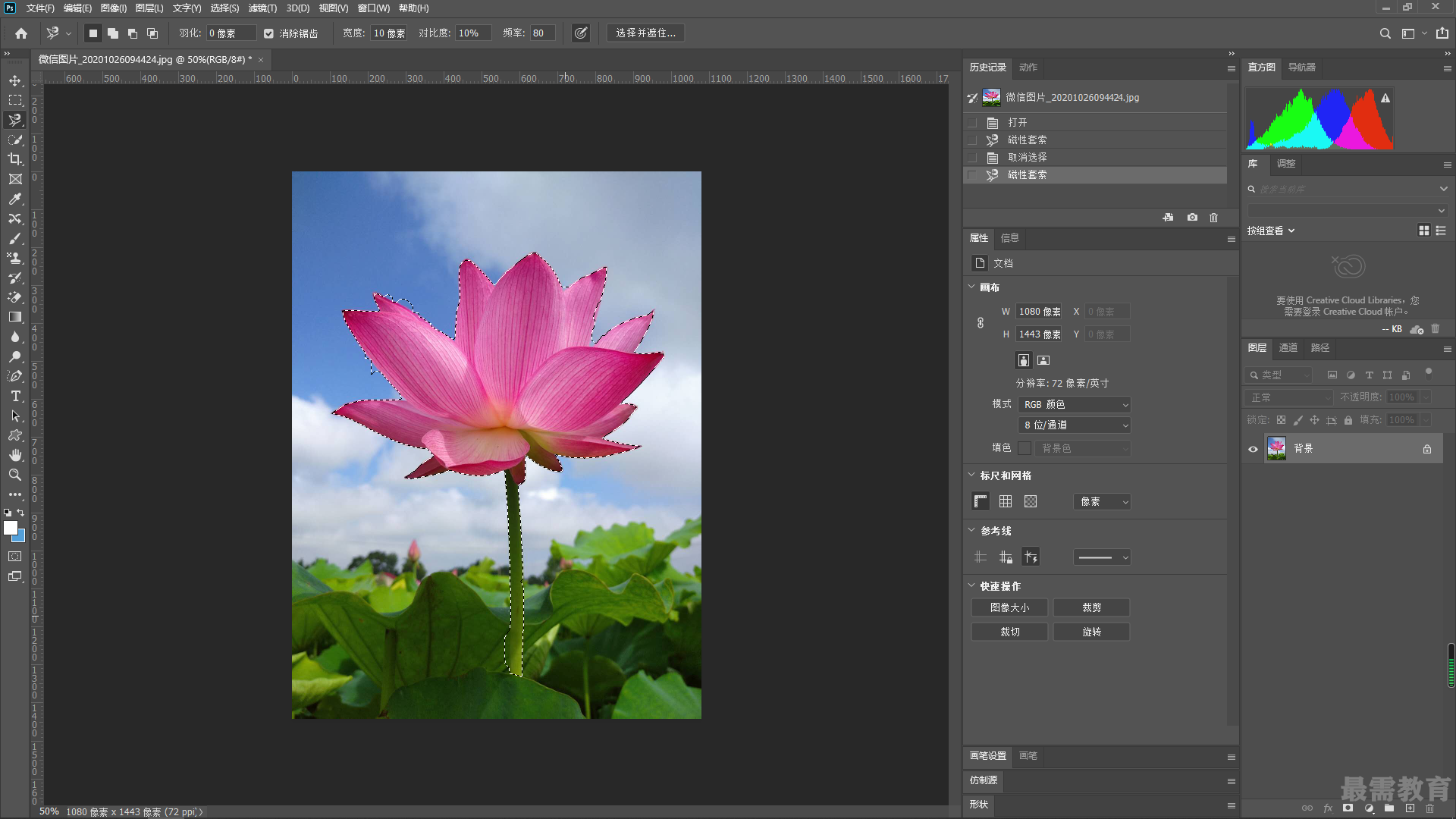1456x819 pixels.
Task: Select the Frame tool
Action: click(x=15, y=179)
